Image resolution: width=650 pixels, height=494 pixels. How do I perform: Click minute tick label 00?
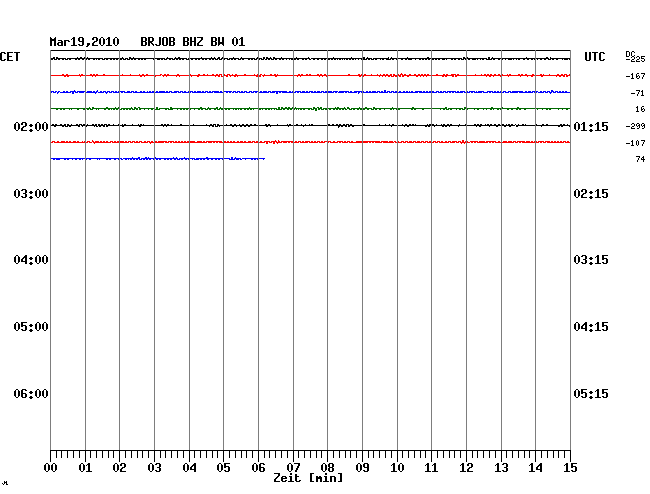click(51, 467)
